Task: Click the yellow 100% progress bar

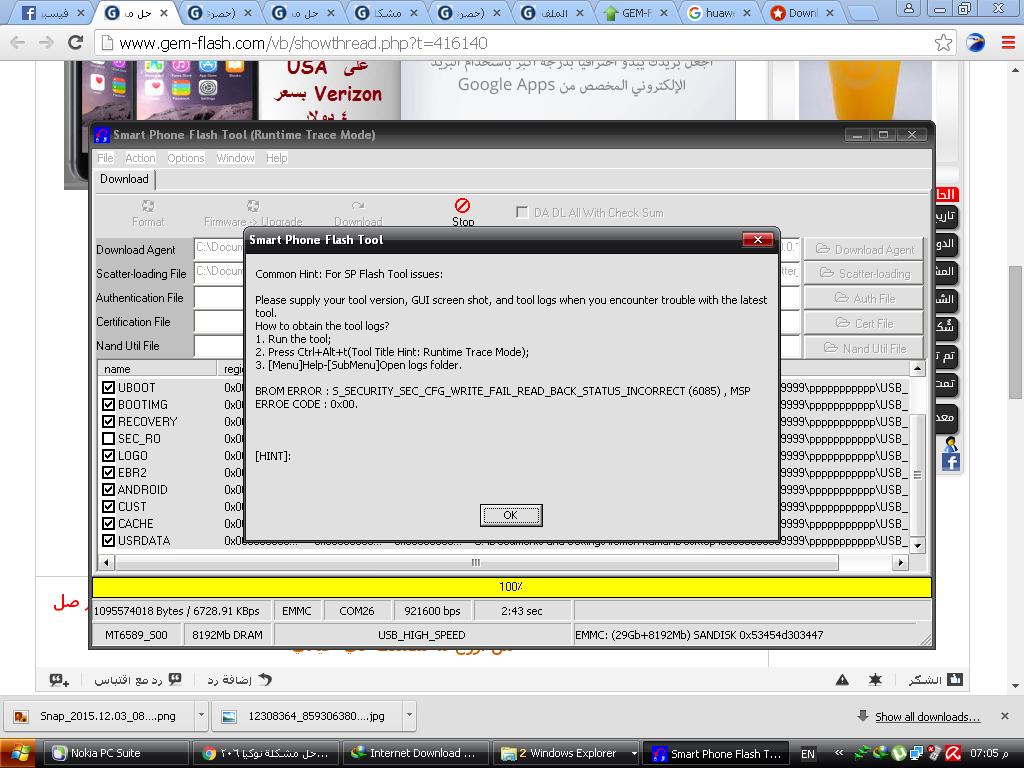Action: [x=511, y=586]
